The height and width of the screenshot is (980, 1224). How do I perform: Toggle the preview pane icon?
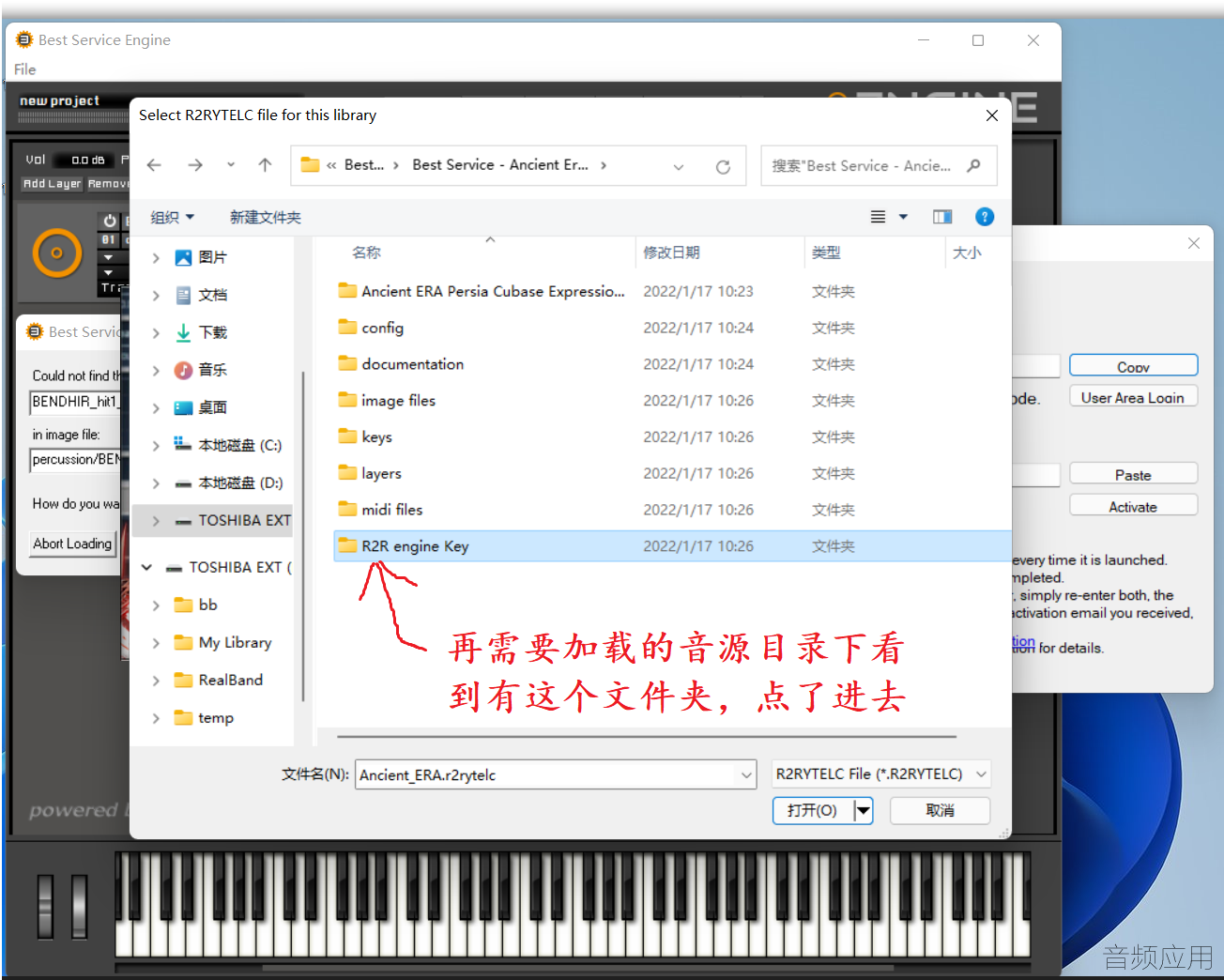click(942, 217)
